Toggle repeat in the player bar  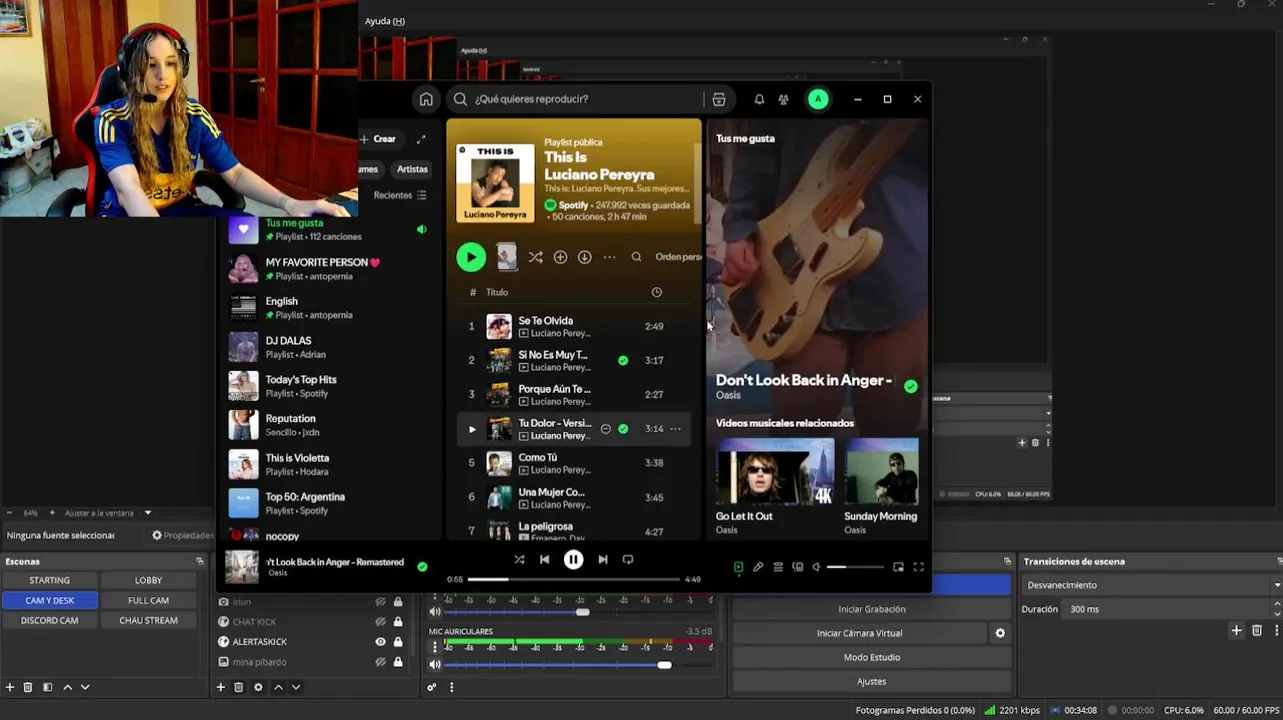tap(628, 560)
